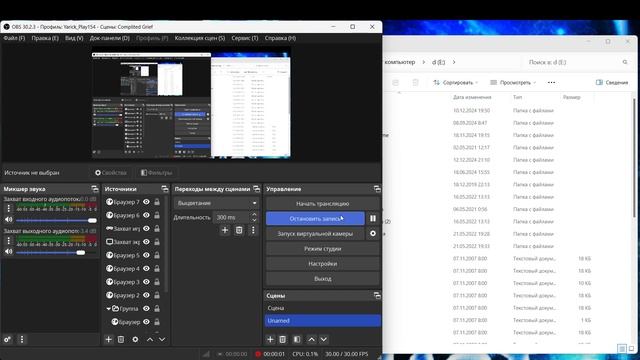
Task: Open the Коллекция сцен menu
Action: pos(200,38)
